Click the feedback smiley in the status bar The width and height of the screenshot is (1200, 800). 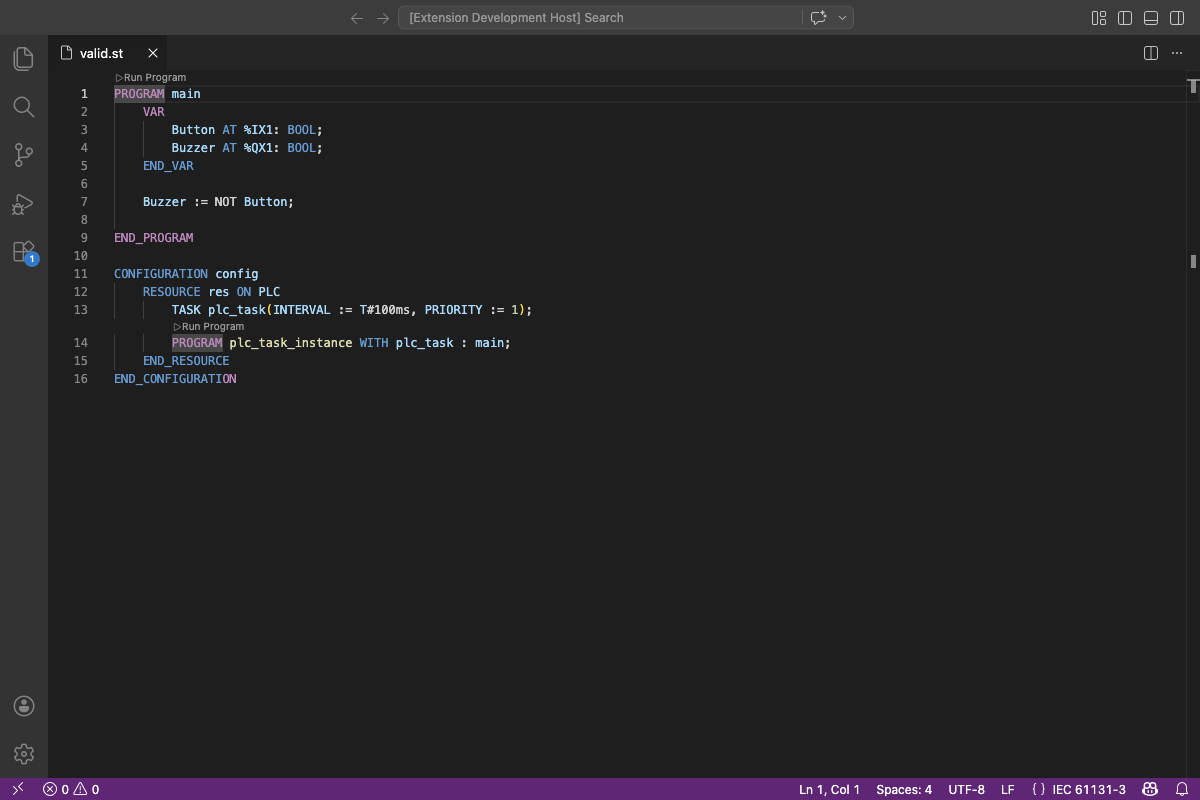1150,789
